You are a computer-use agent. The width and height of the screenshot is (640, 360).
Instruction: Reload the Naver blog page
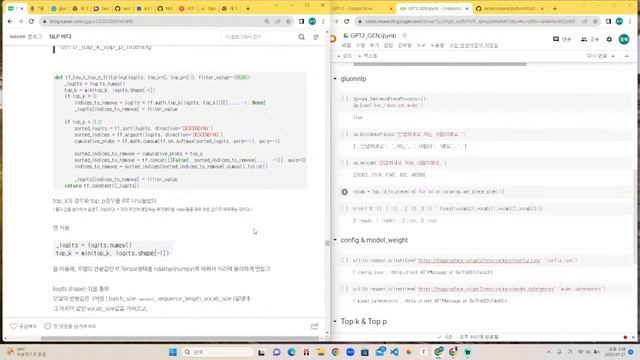tap(31, 21)
